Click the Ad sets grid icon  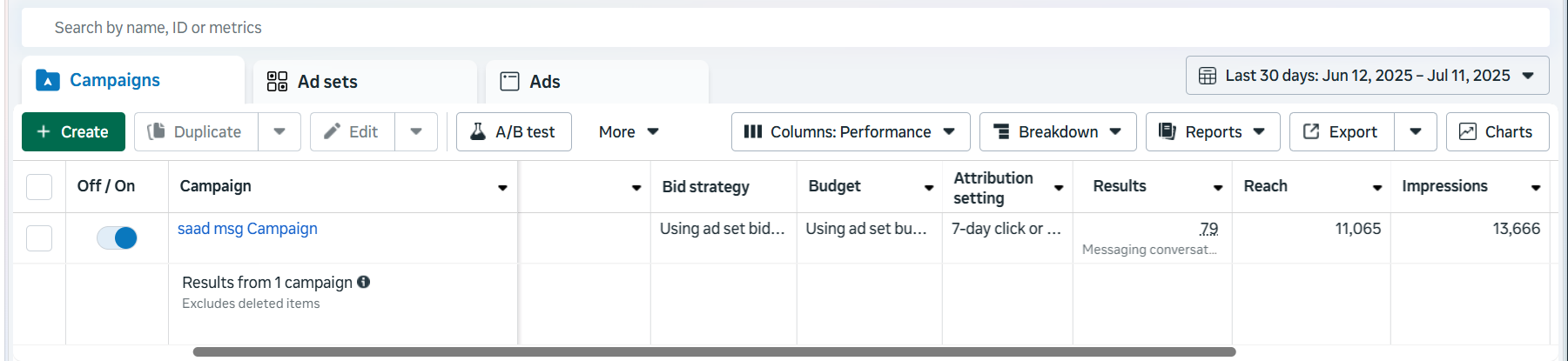coord(277,82)
